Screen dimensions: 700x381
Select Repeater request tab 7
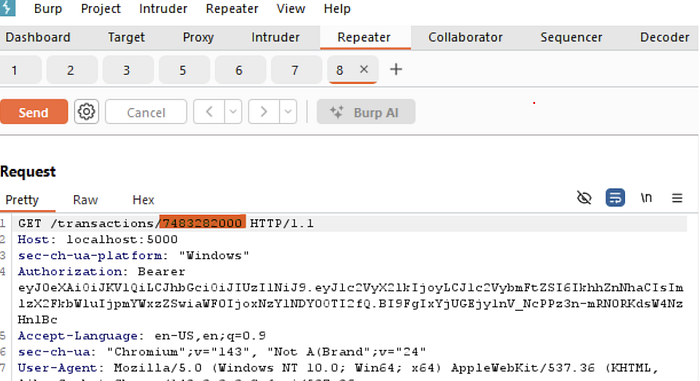[295, 70]
